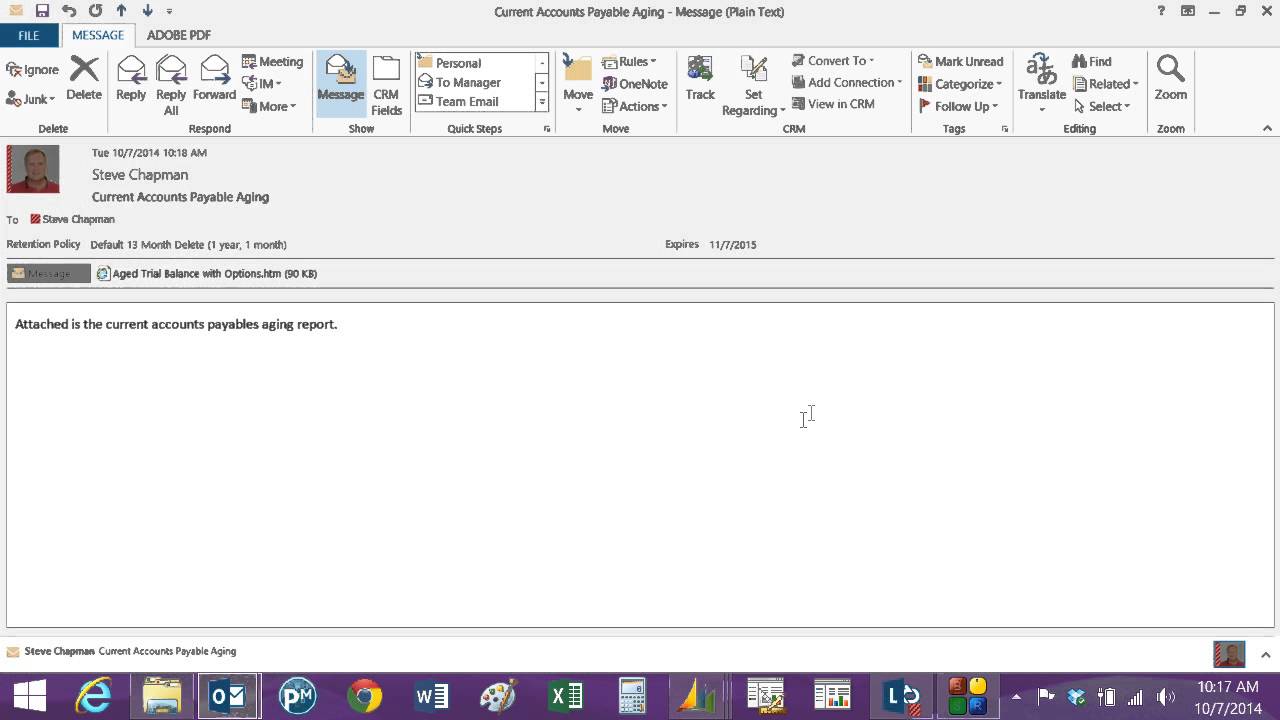Click Steve Chapman's sender photo
1280x720 pixels.
point(33,169)
